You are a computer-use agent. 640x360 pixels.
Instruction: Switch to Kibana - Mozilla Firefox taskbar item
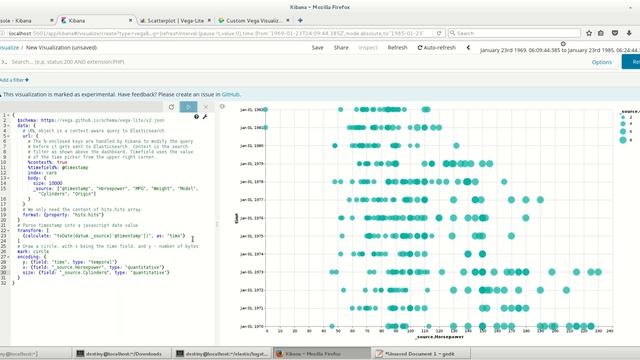coord(322,353)
